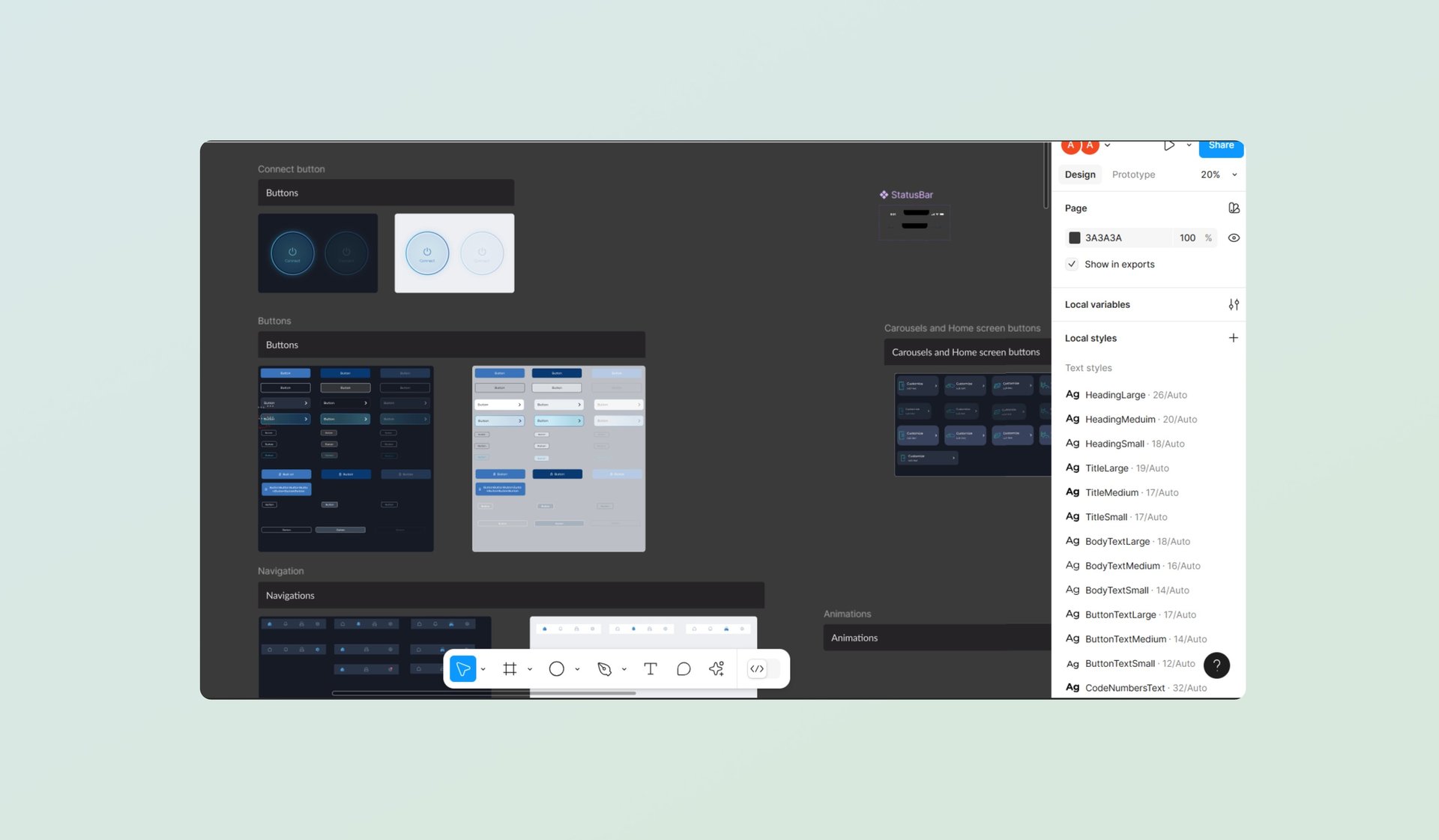Select the Move tool in toolbar
The width and height of the screenshot is (1439, 840).
(x=462, y=669)
